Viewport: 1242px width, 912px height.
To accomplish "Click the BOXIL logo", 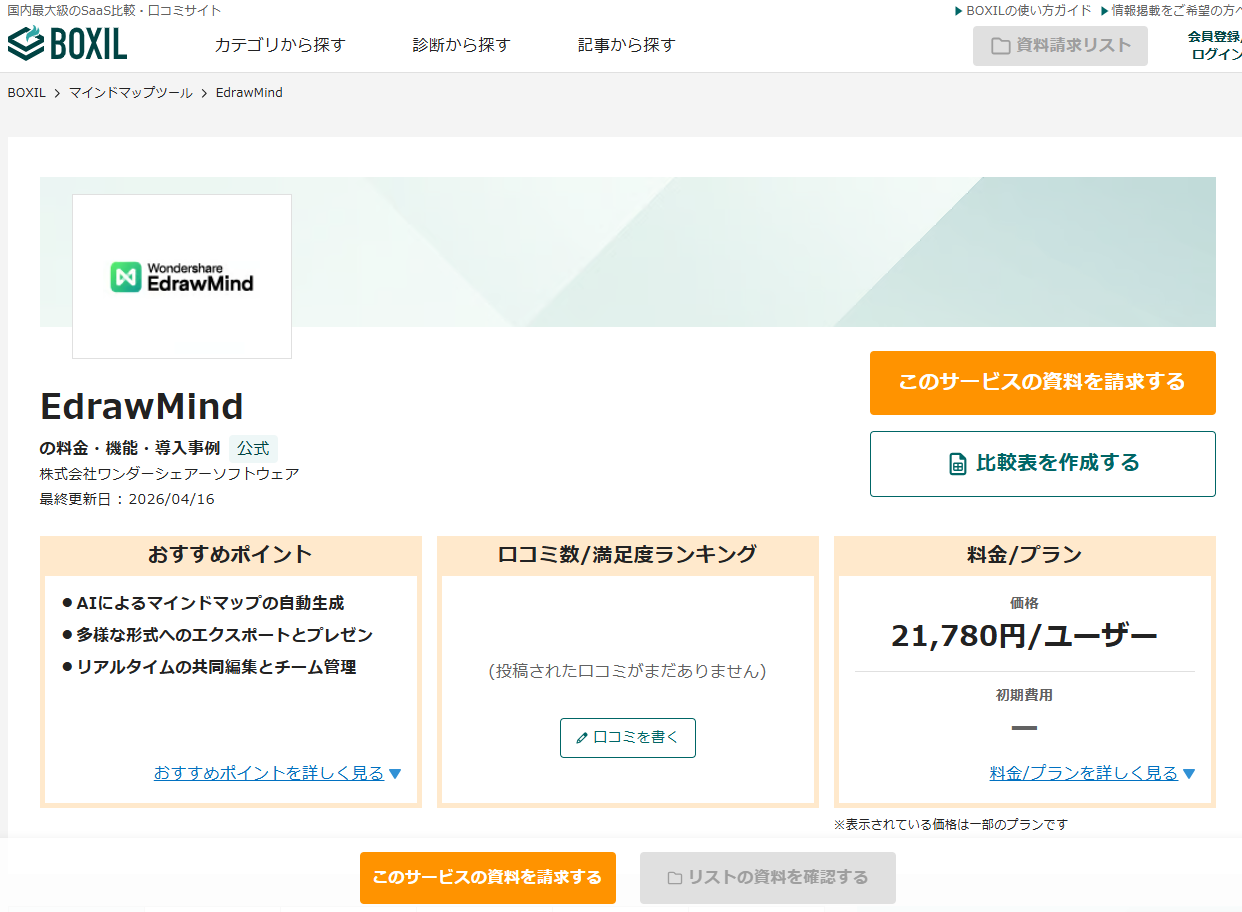I will pyautogui.click(x=68, y=44).
